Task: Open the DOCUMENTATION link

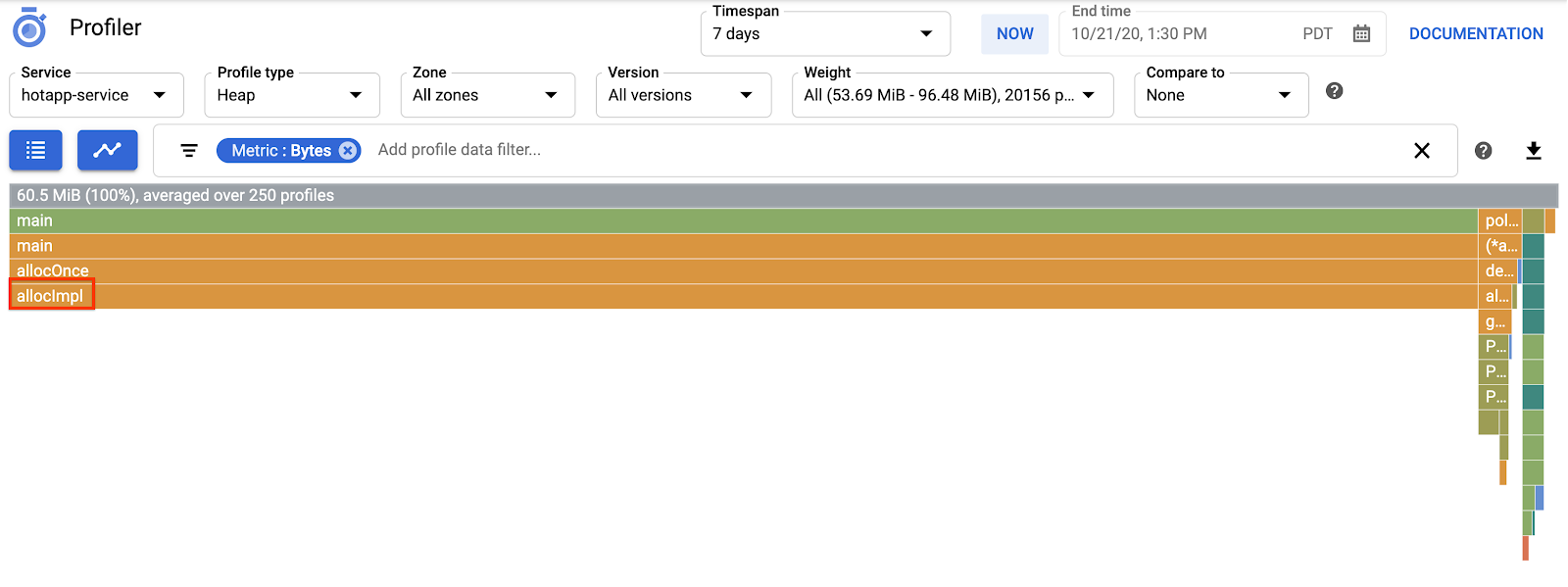Action: pyautogui.click(x=1475, y=33)
